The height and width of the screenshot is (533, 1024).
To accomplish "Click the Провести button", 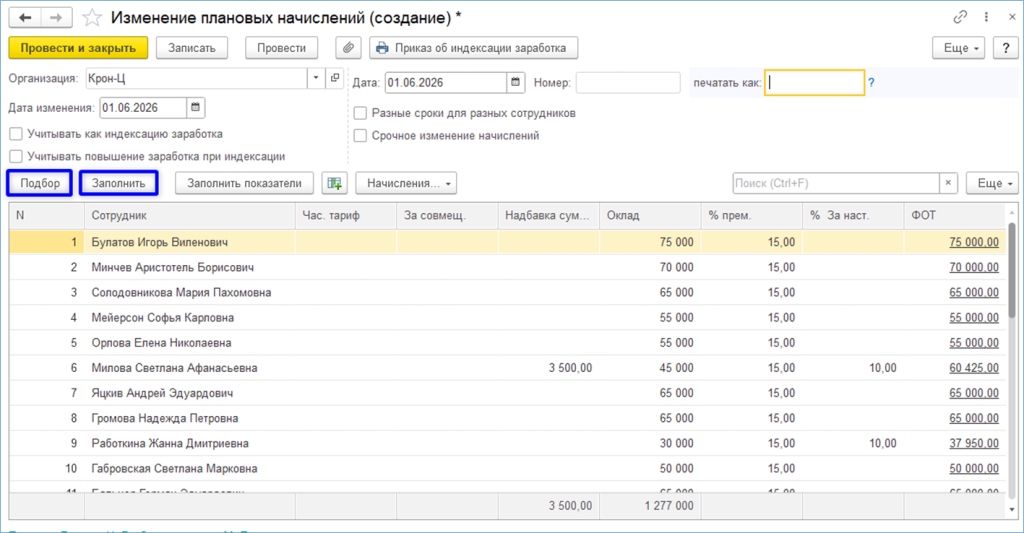I will (281, 48).
